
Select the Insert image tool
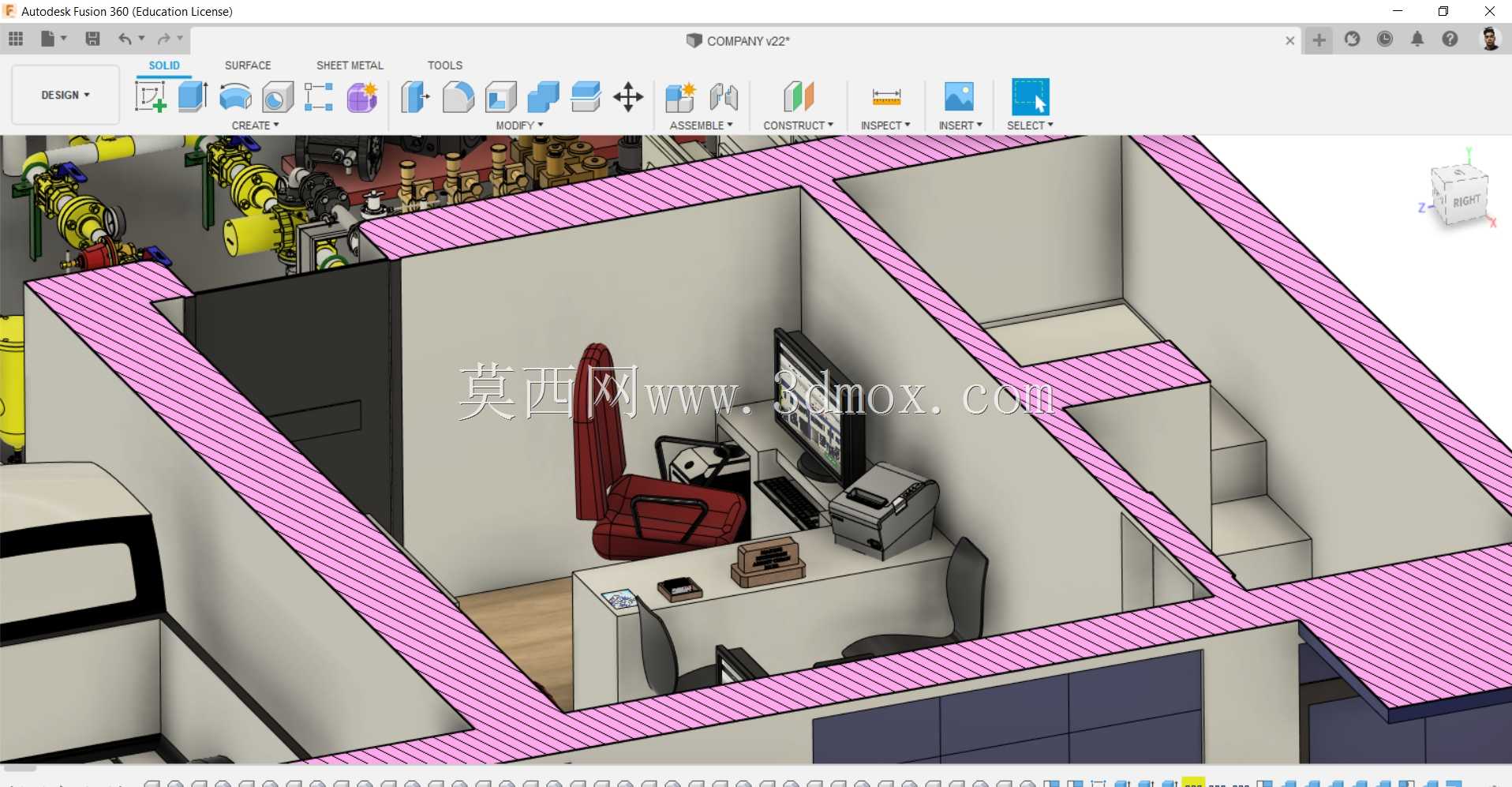(960, 97)
